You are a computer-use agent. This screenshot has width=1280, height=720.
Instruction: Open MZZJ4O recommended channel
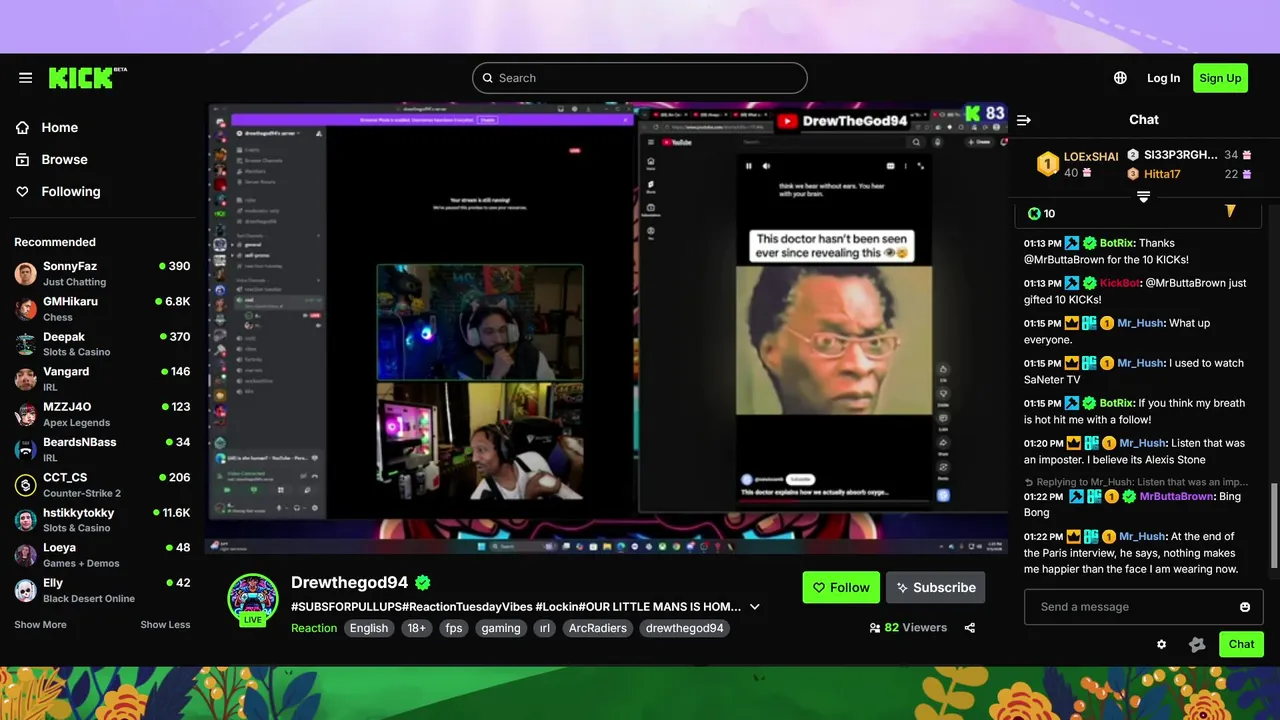coord(102,414)
